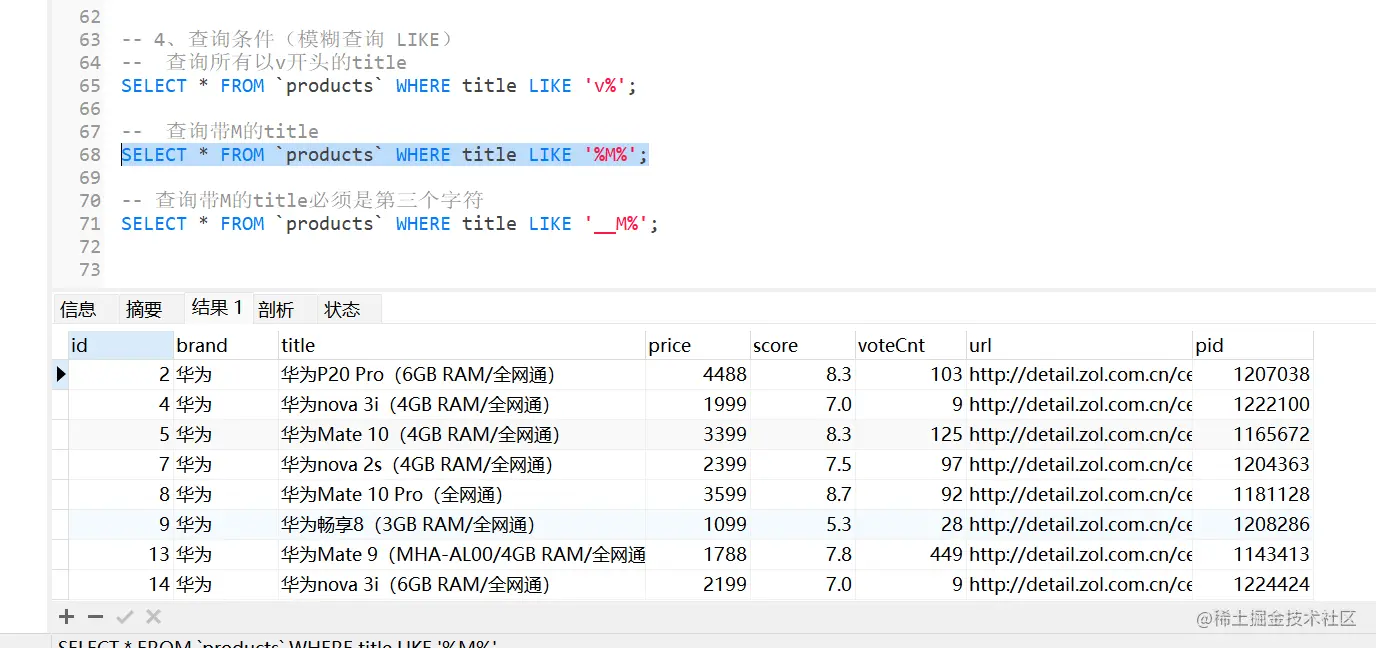The image size is (1376, 648).
Task: Click the price cell 1099
Action: pos(698,525)
